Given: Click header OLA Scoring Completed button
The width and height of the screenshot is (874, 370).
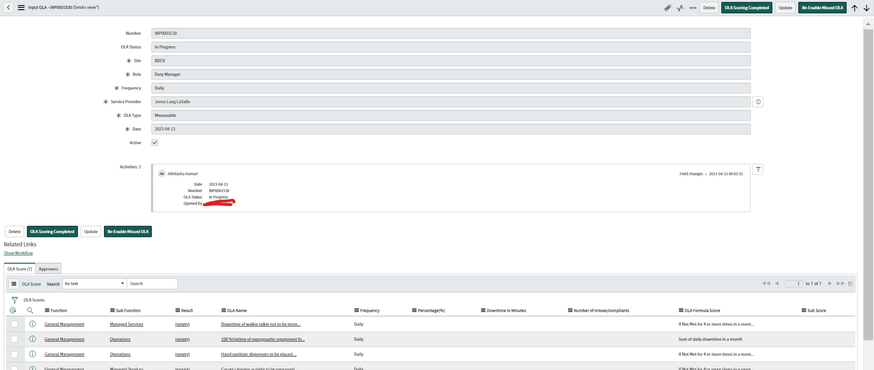Looking at the screenshot, I should pyautogui.click(x=747, y=8).
